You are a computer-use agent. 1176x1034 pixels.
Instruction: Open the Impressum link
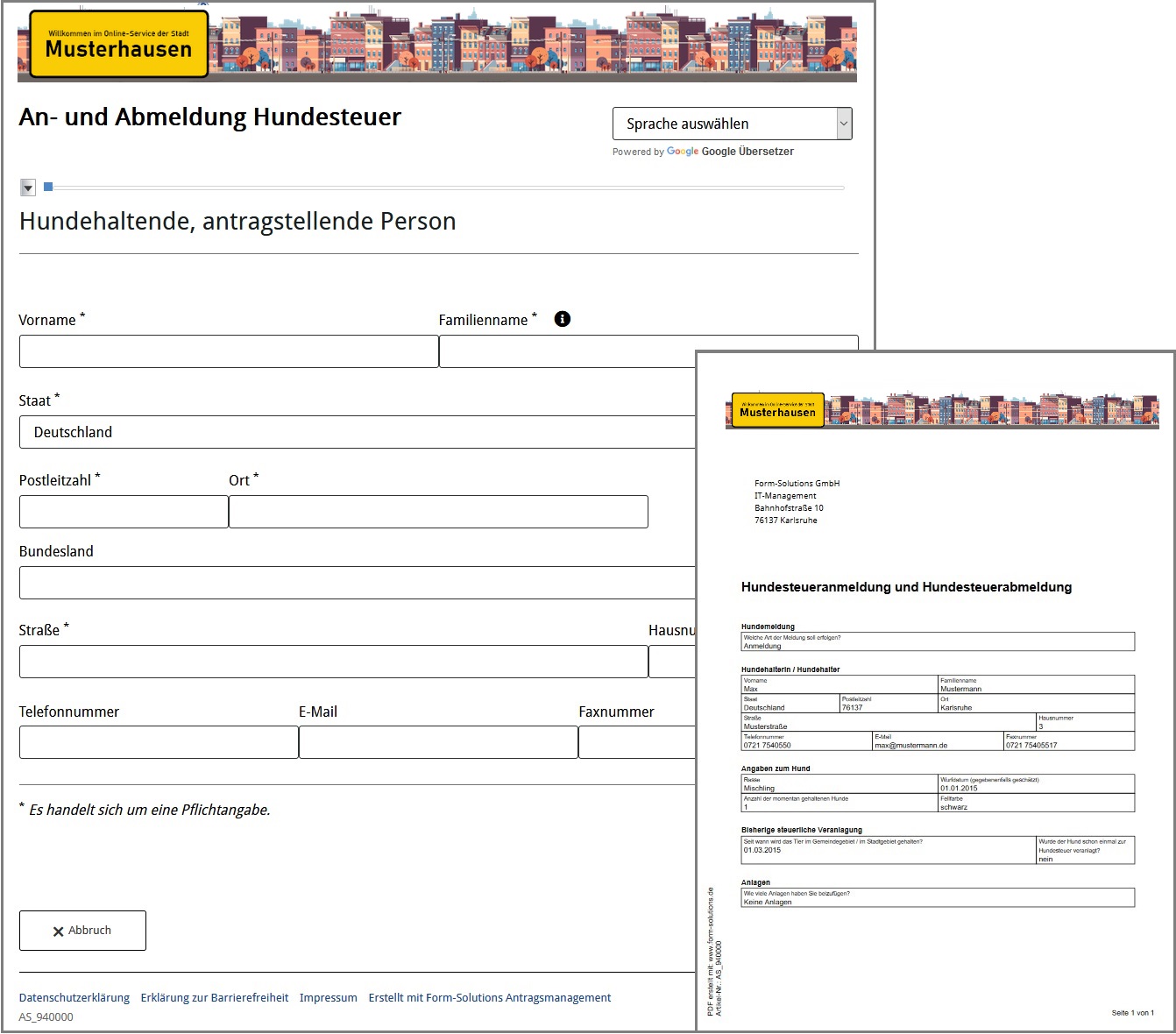coord(329,997)
